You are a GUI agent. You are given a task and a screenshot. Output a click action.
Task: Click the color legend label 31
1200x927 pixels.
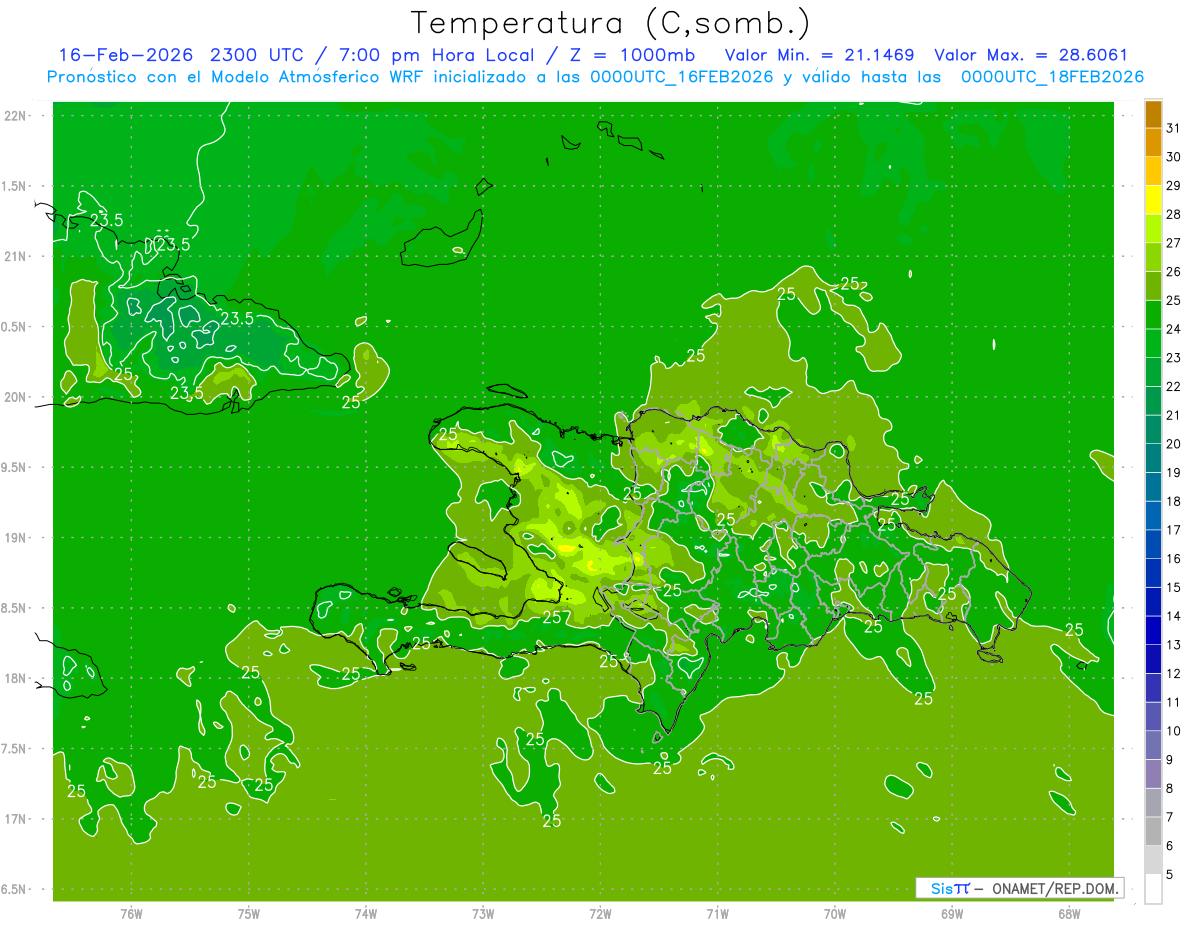pos(1174,128)
